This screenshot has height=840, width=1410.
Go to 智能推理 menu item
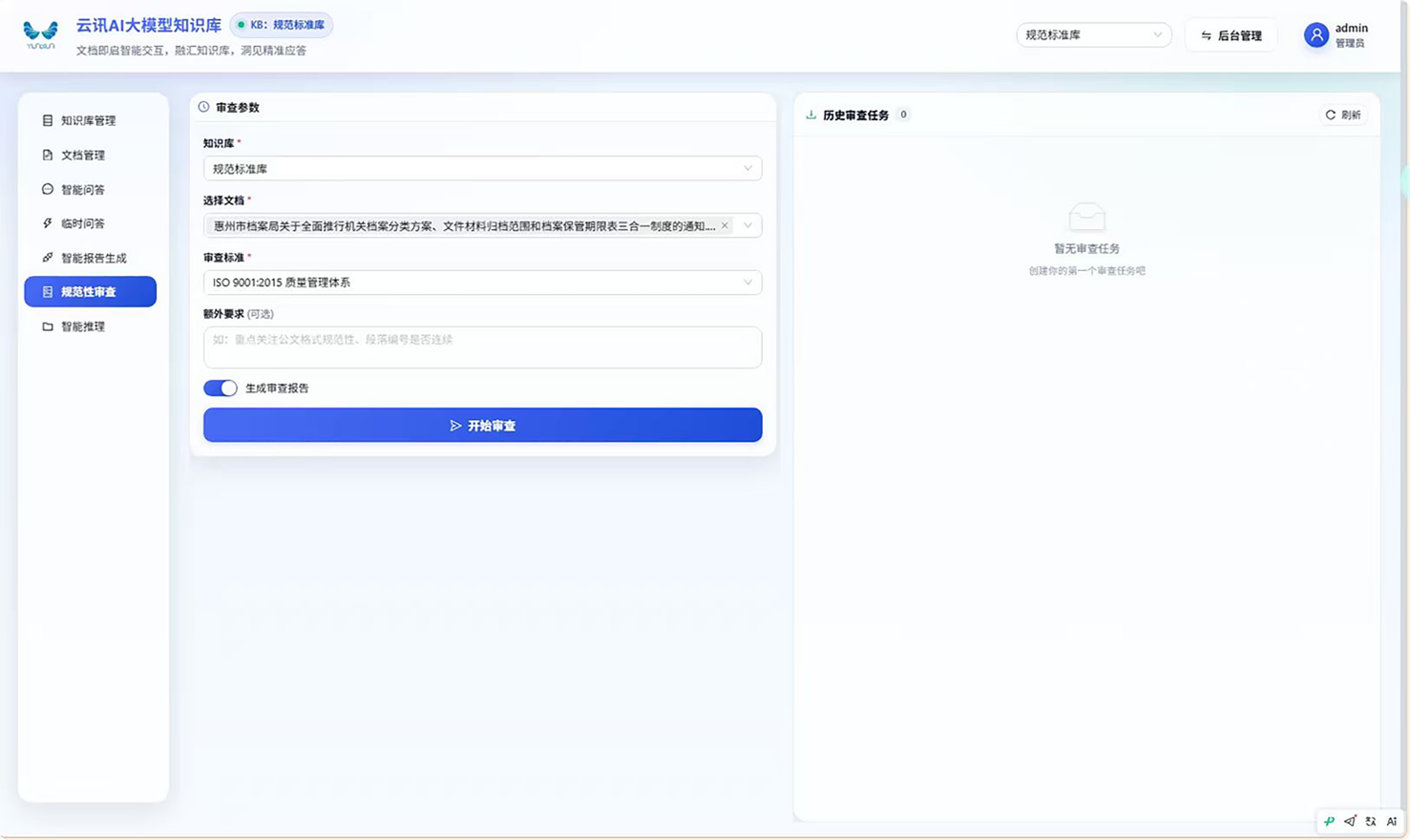(x=93, y=326)
